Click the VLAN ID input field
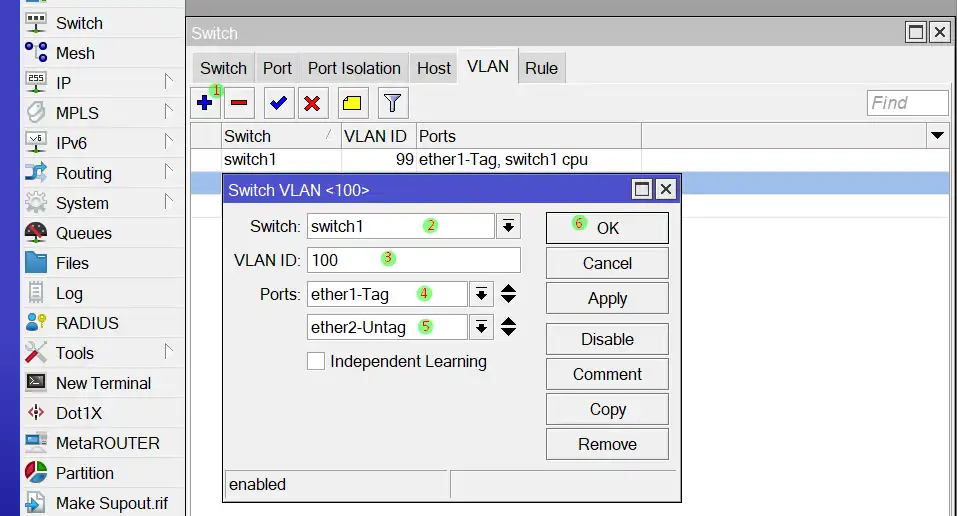This screenshot has width=957, height=516. coord(413,260)
